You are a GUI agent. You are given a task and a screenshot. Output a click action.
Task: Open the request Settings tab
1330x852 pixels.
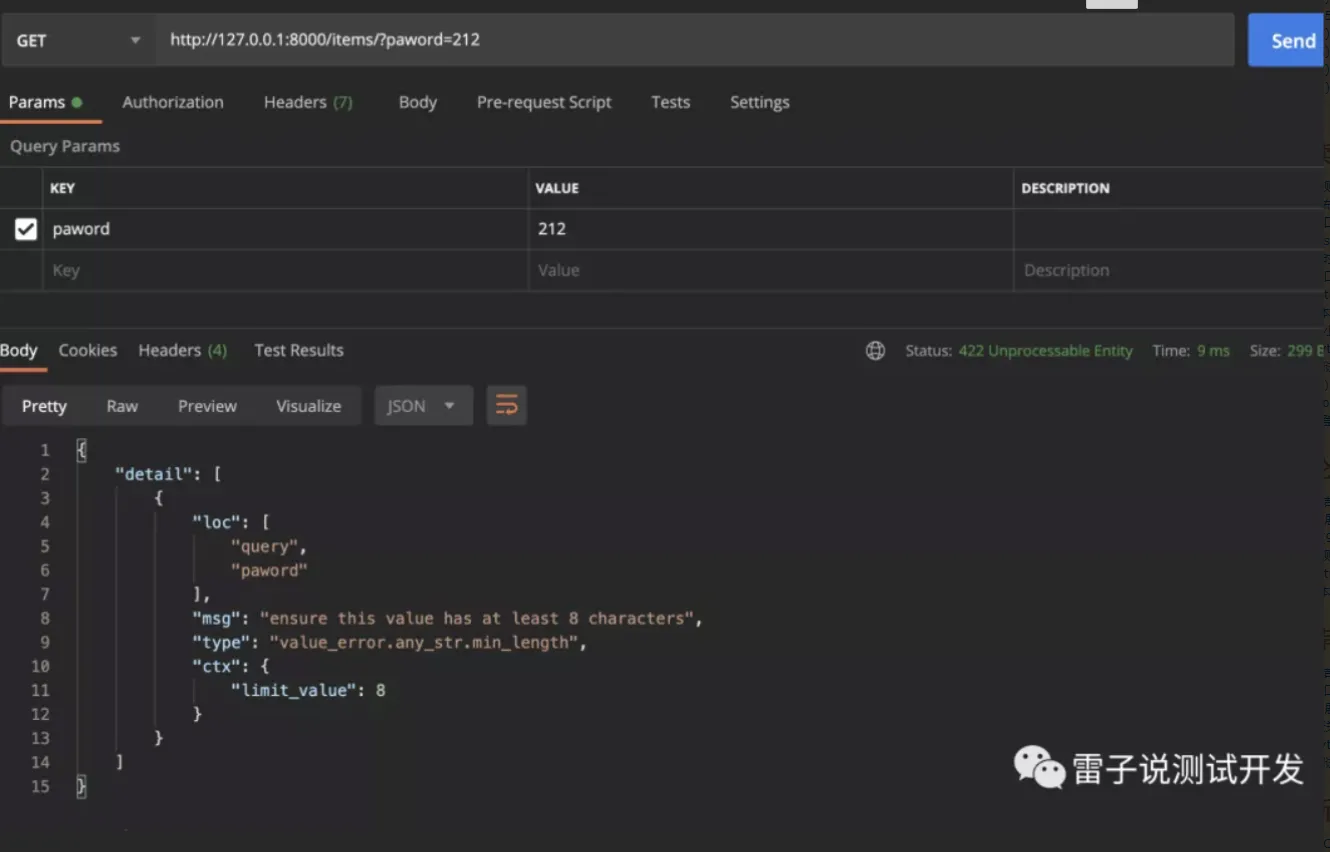pos(759,102)
